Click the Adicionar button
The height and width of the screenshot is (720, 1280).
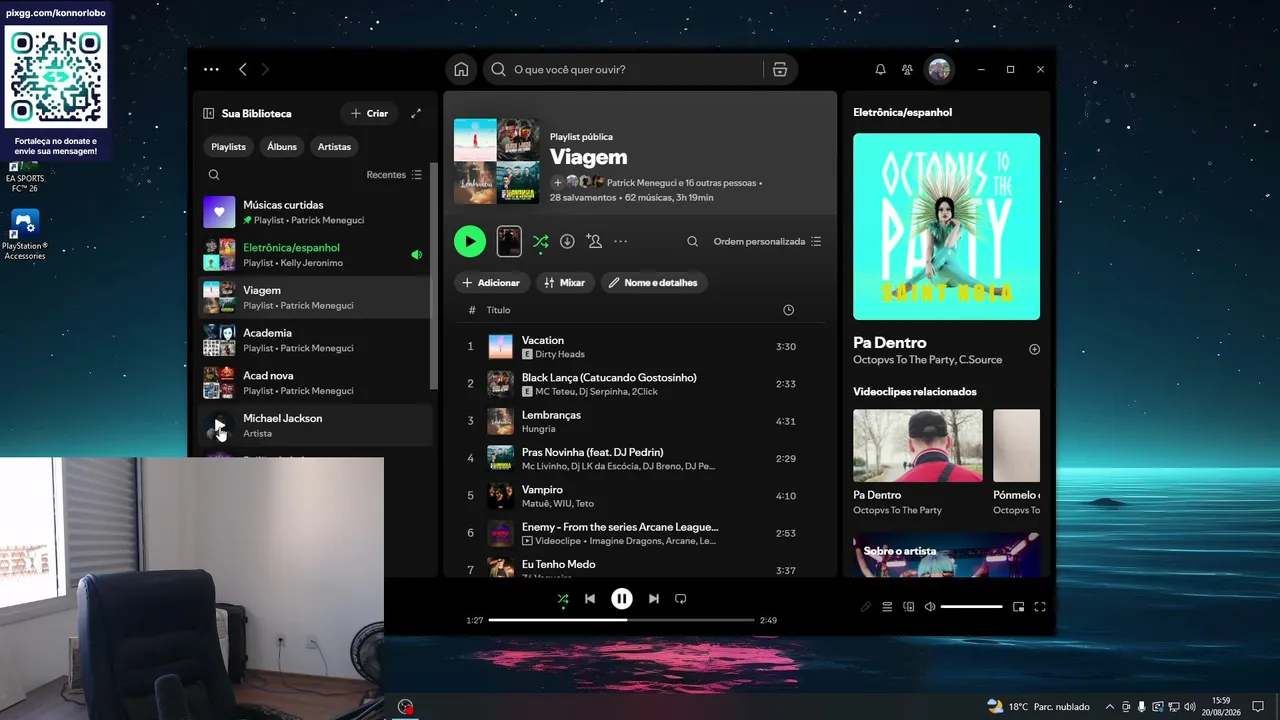491,283
